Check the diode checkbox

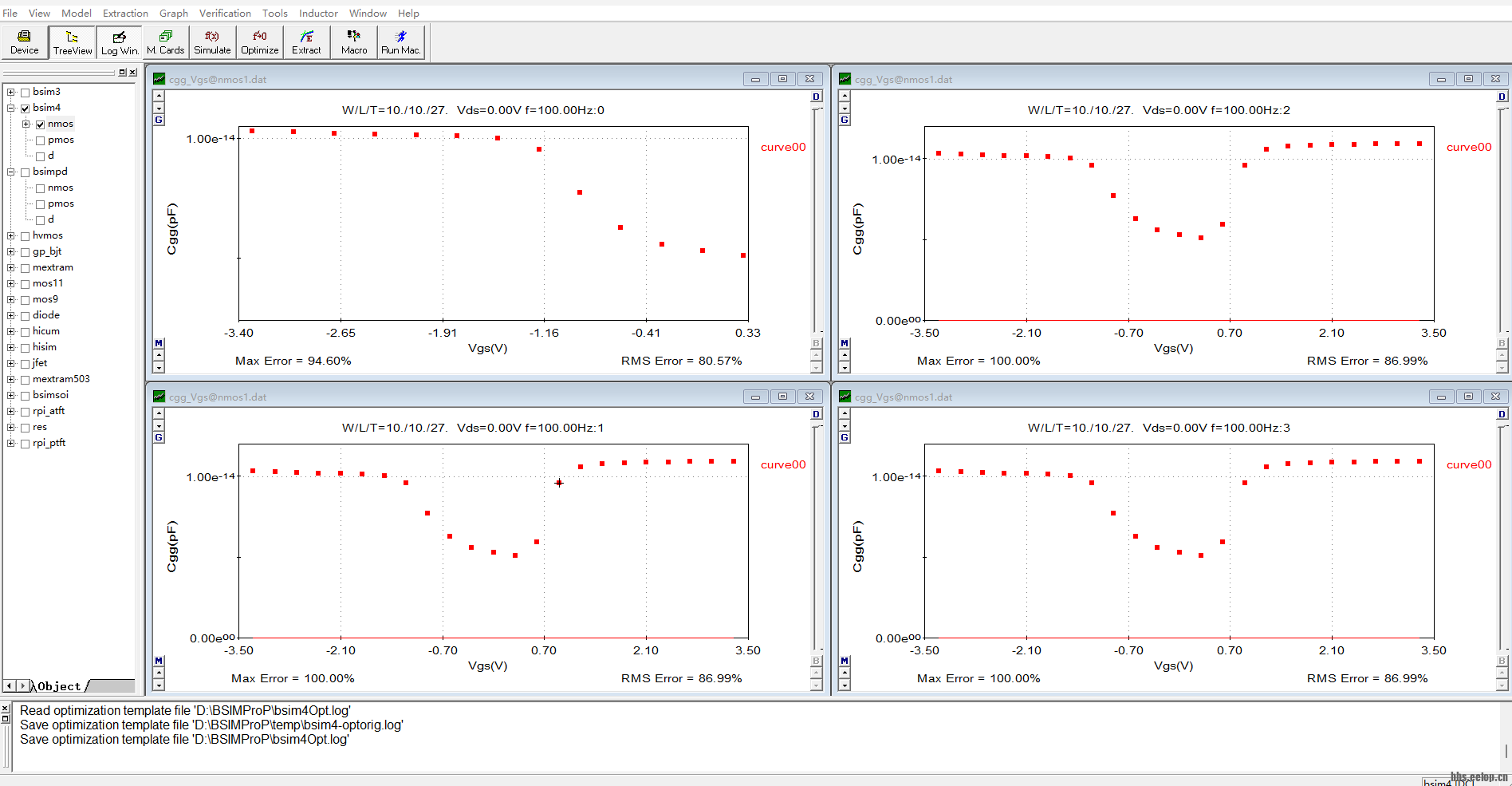(x=26, y=316)
